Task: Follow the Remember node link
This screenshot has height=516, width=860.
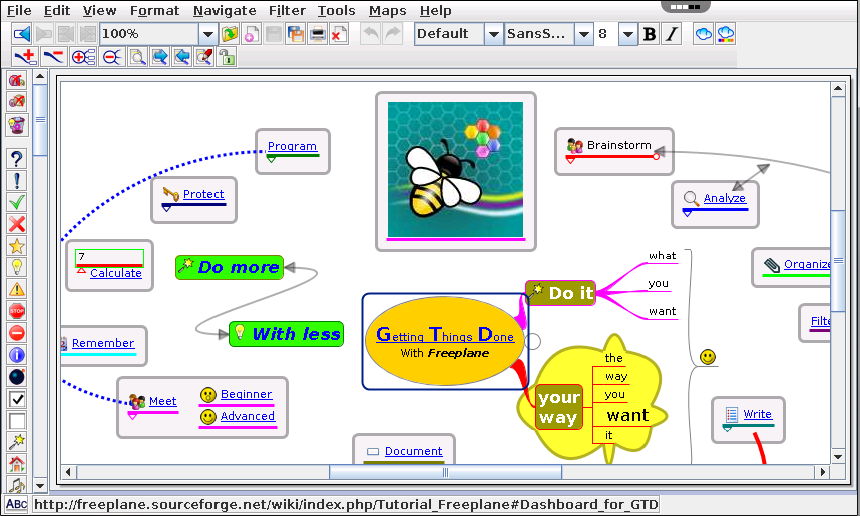Action: coord(103,343)
